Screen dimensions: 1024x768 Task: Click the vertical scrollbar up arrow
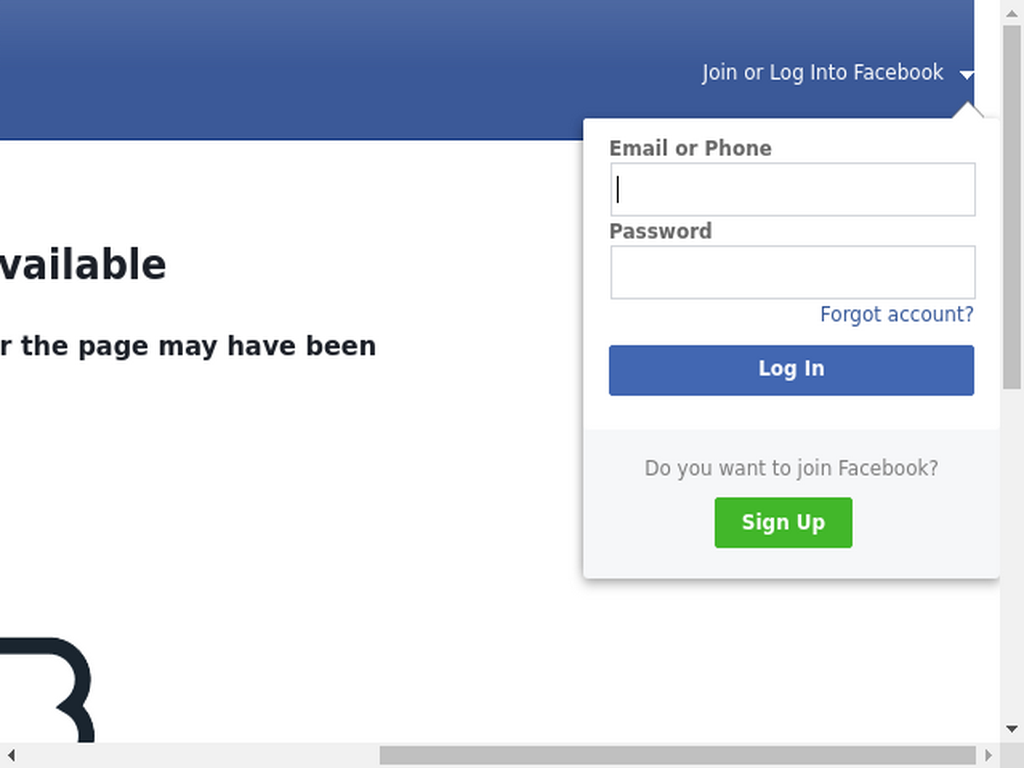click(1012, 12)
